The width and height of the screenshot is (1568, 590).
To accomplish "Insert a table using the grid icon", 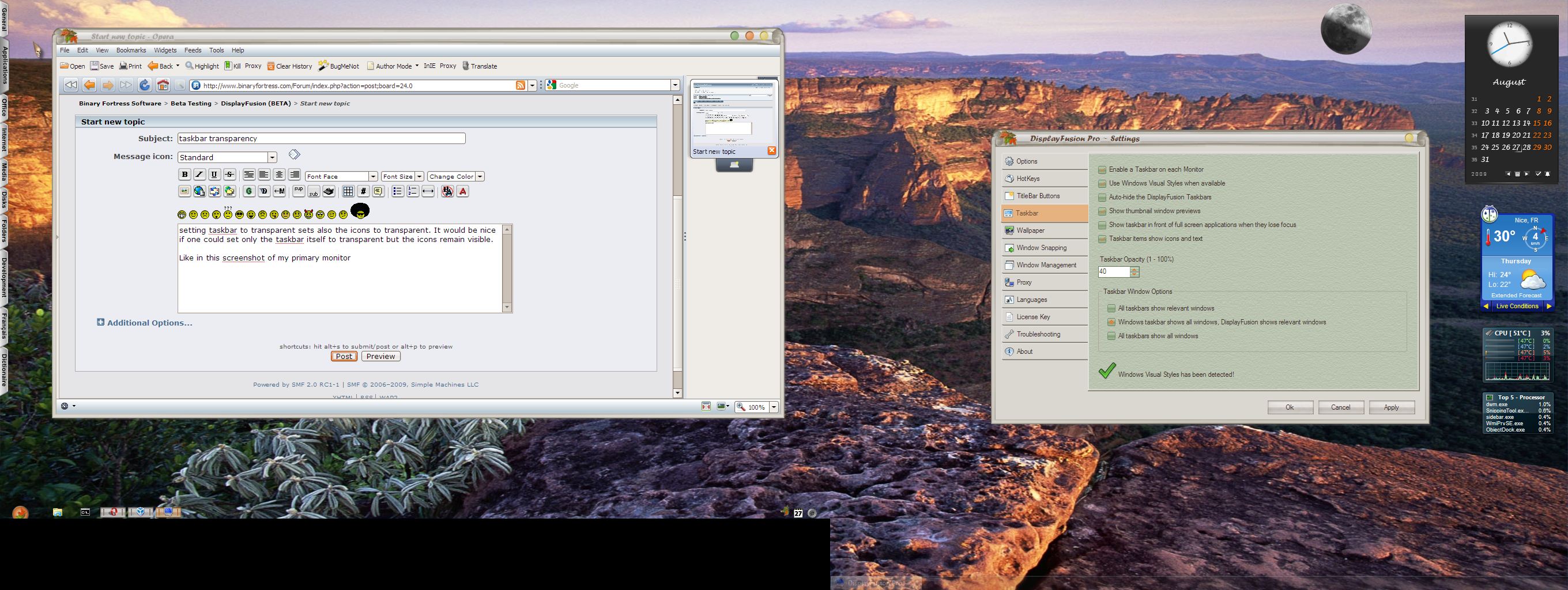I will (348, 192).
